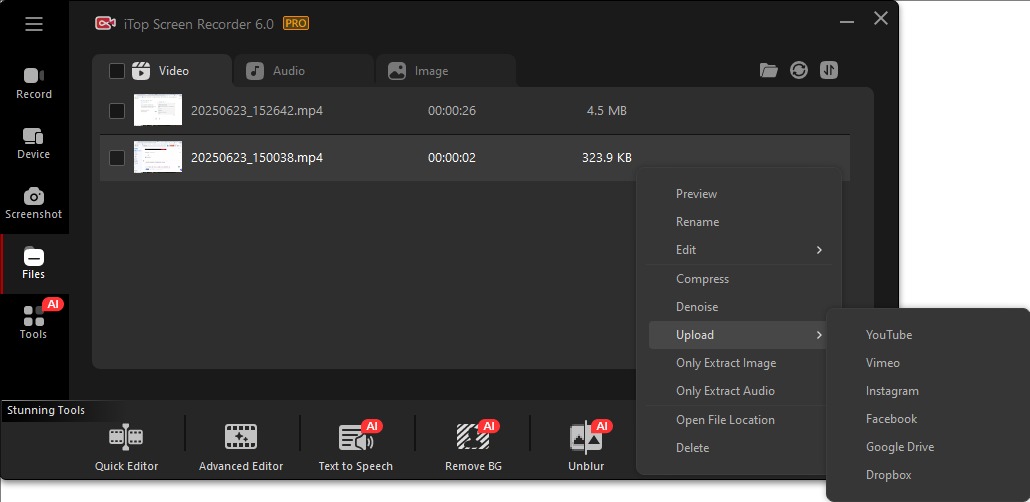Launch the Quick Editor tool
1030x502 pixels.
click(126, 448)
